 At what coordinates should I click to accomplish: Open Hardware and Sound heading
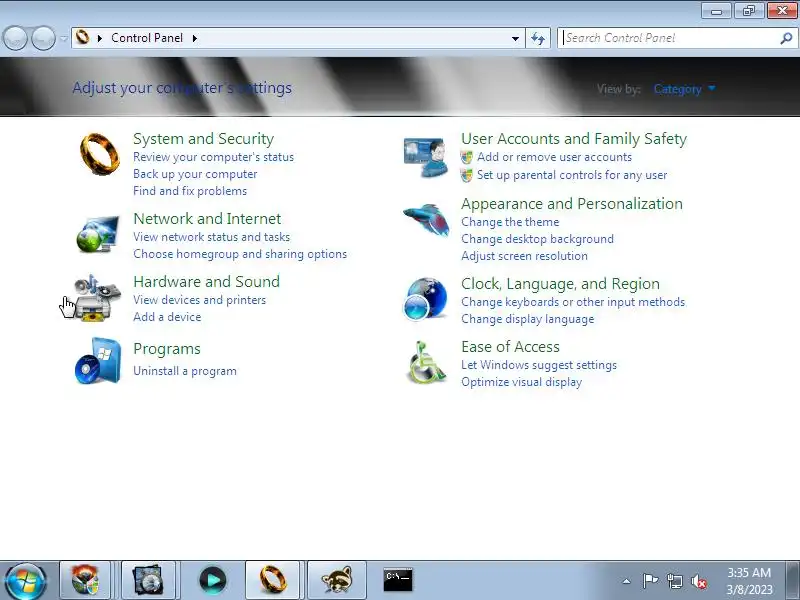pyautogui.click(x=207, y=282)
